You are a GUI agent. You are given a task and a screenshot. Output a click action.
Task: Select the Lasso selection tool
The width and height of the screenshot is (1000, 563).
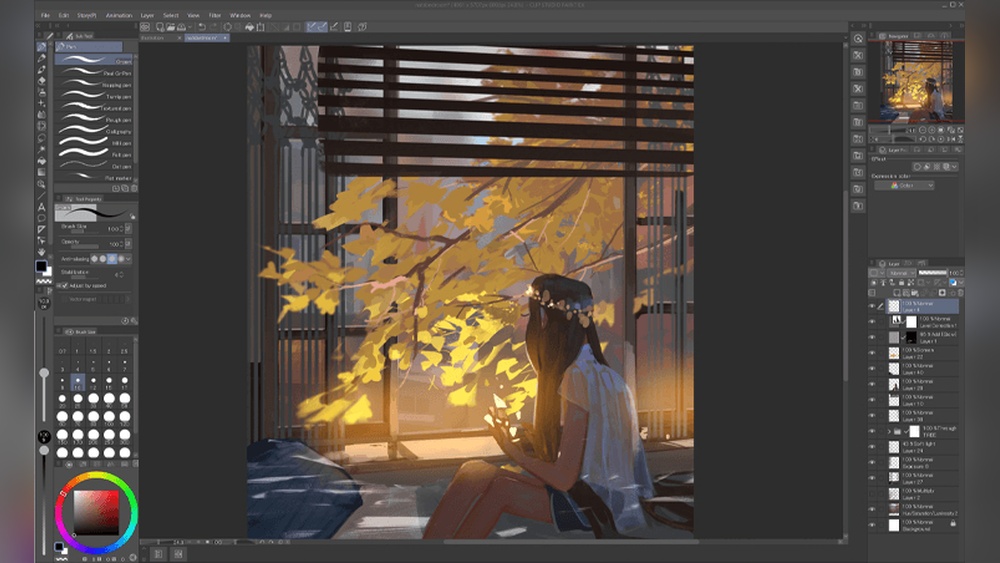[41, 138]
